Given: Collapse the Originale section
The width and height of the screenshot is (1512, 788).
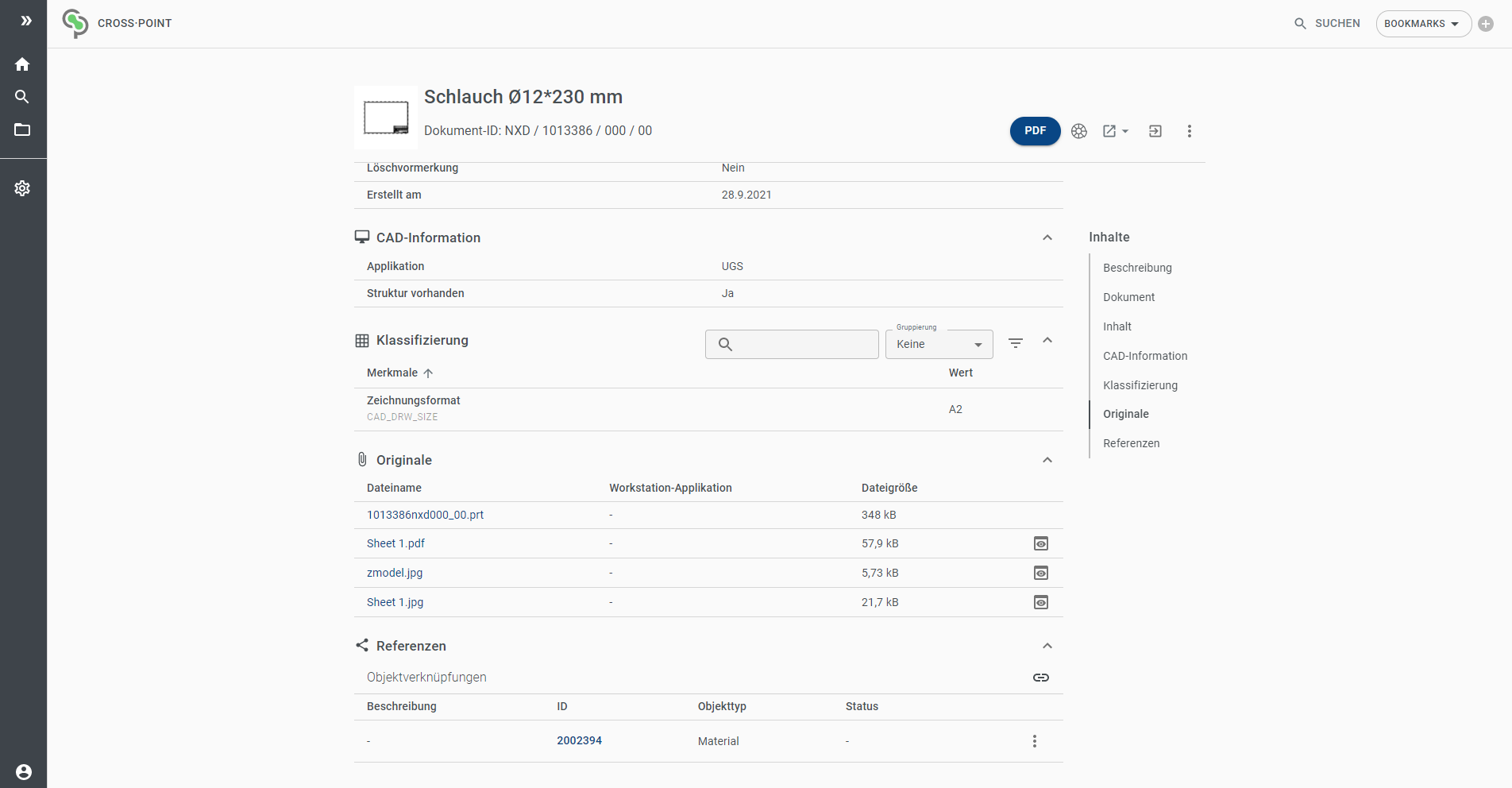Looking at the screenshot, I should click(x=1047, y=460).
